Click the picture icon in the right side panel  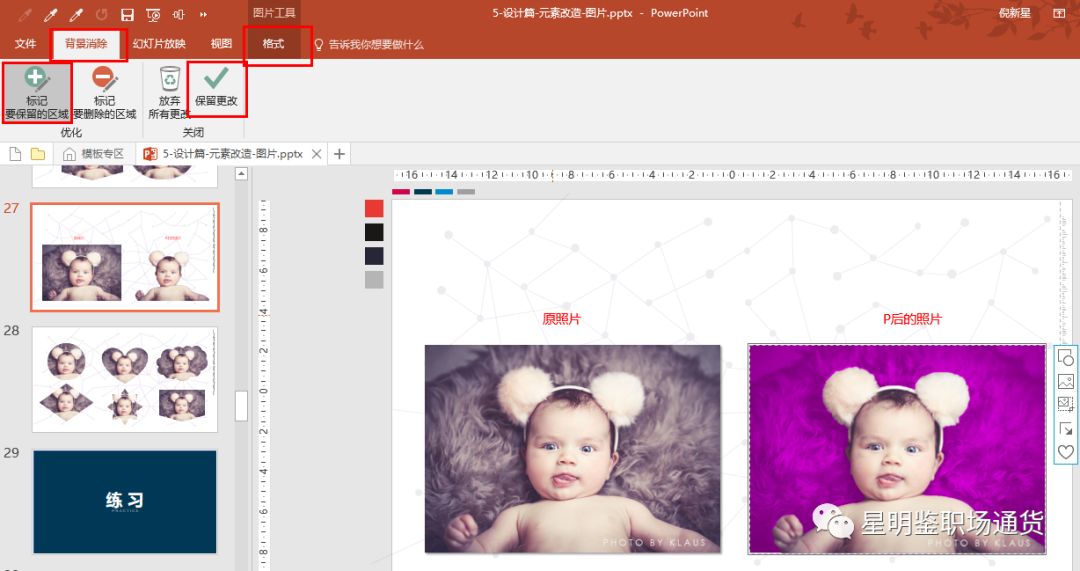(1066, 381)
